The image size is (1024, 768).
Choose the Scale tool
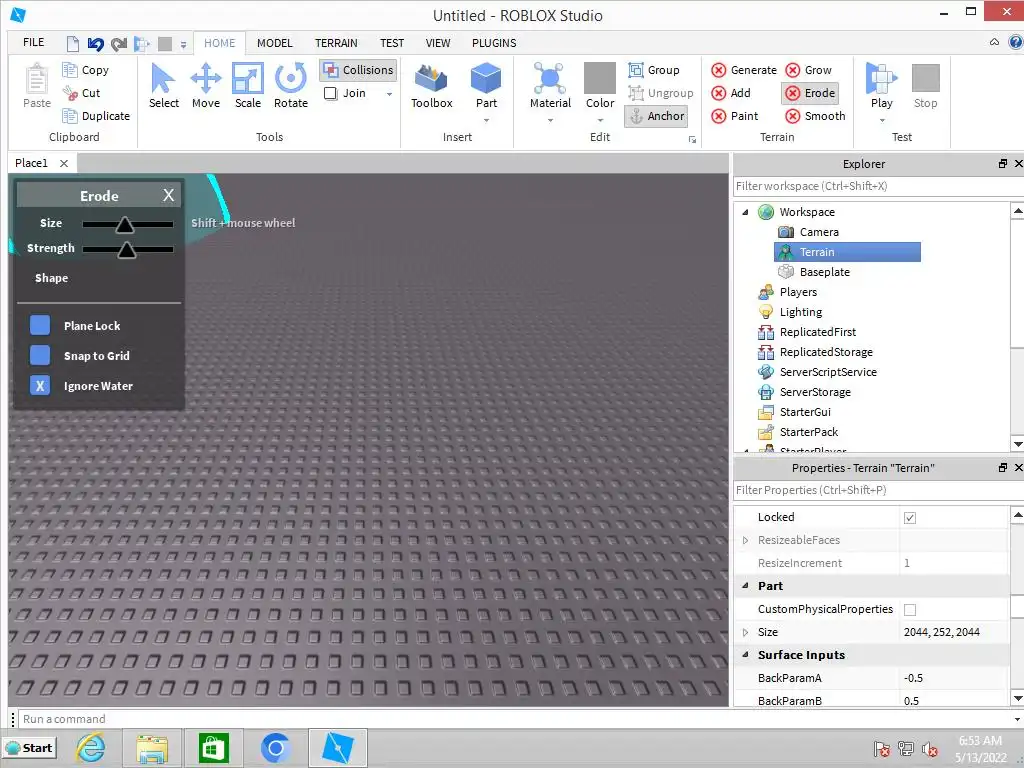pyautogui.click(x=248, y=86)
